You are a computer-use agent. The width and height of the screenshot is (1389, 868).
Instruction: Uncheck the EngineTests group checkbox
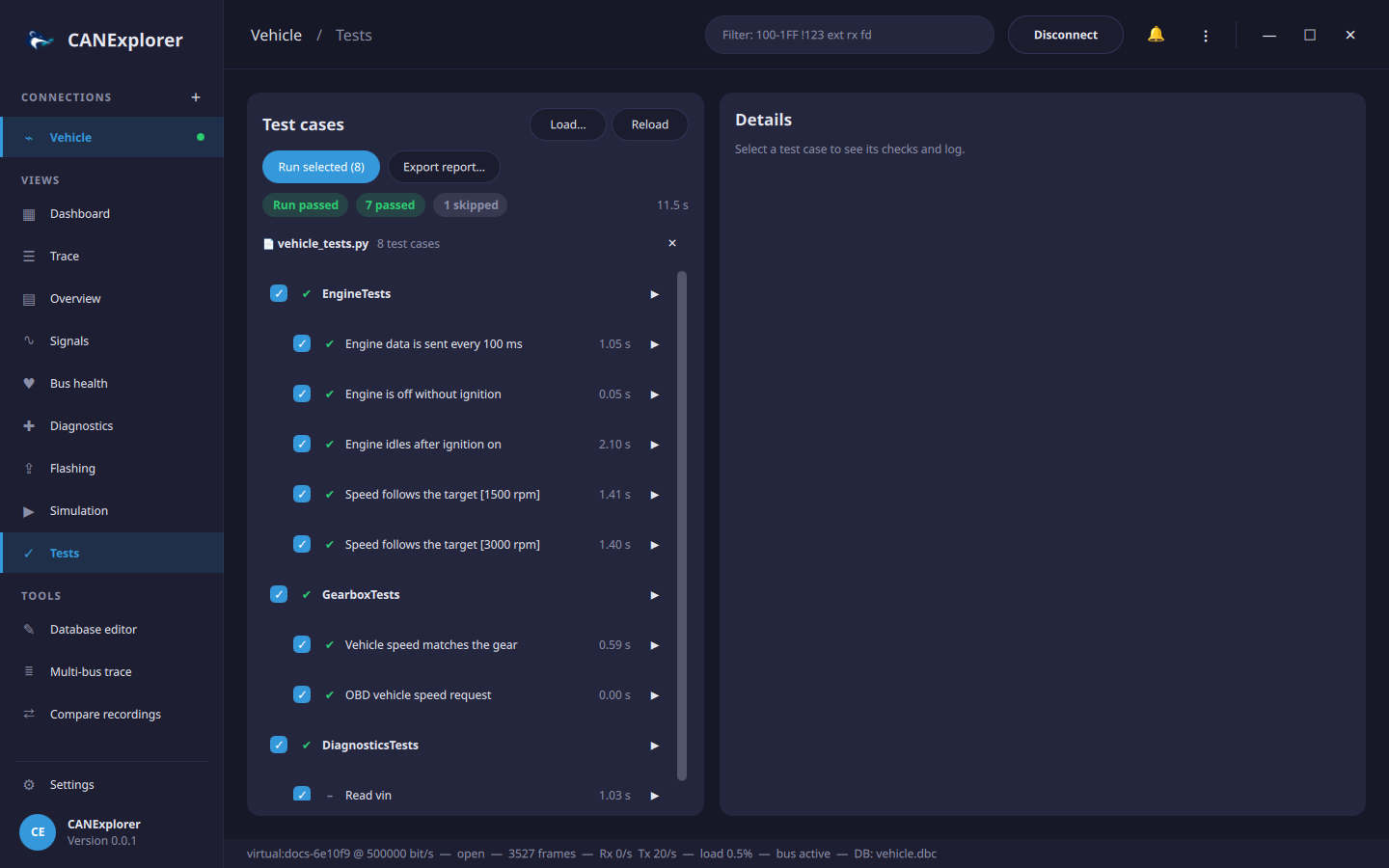(x=279, y=293)
